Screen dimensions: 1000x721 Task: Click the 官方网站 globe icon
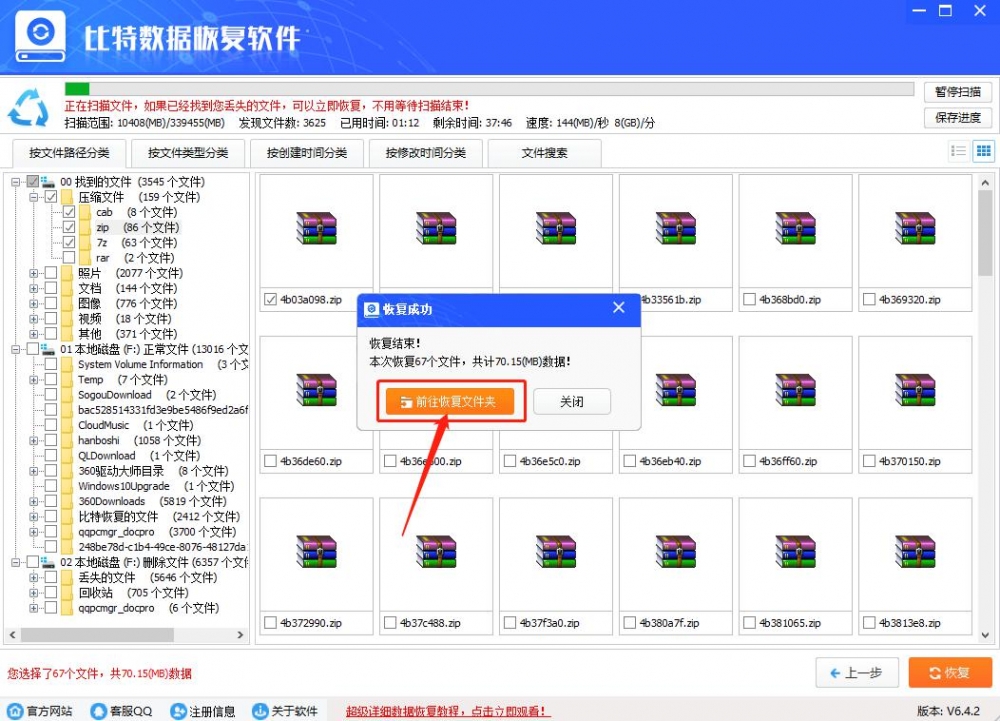click(x=15, y=711)
